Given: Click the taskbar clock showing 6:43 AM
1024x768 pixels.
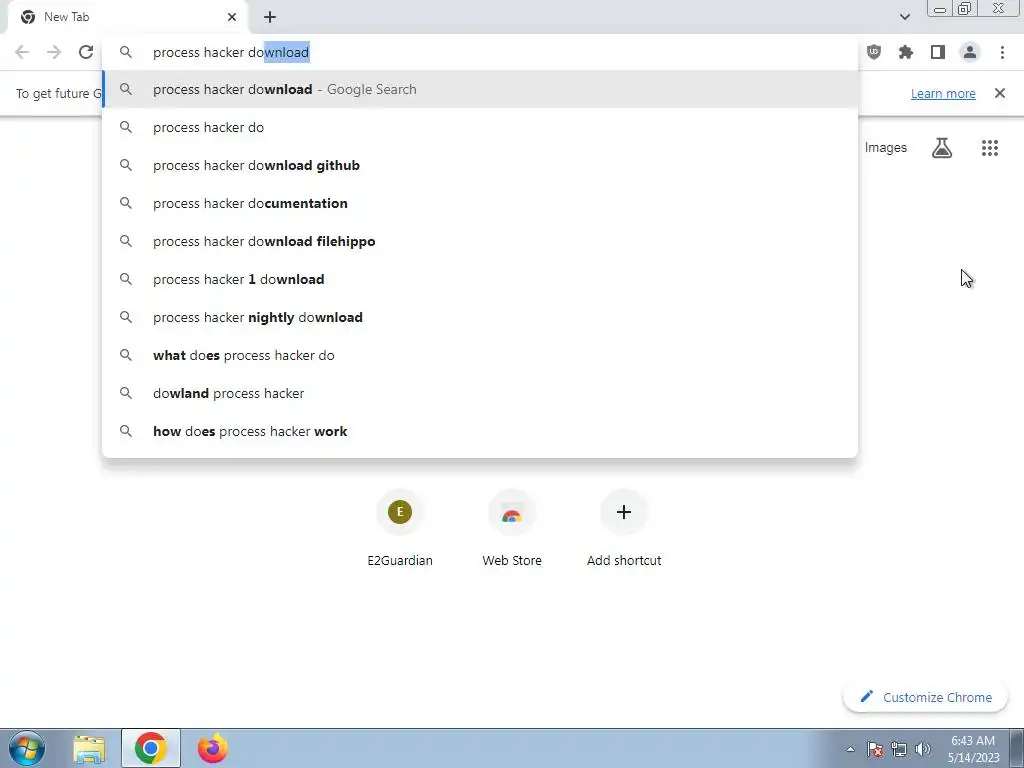Looking at the screenshot, I should tap(973, 749).
